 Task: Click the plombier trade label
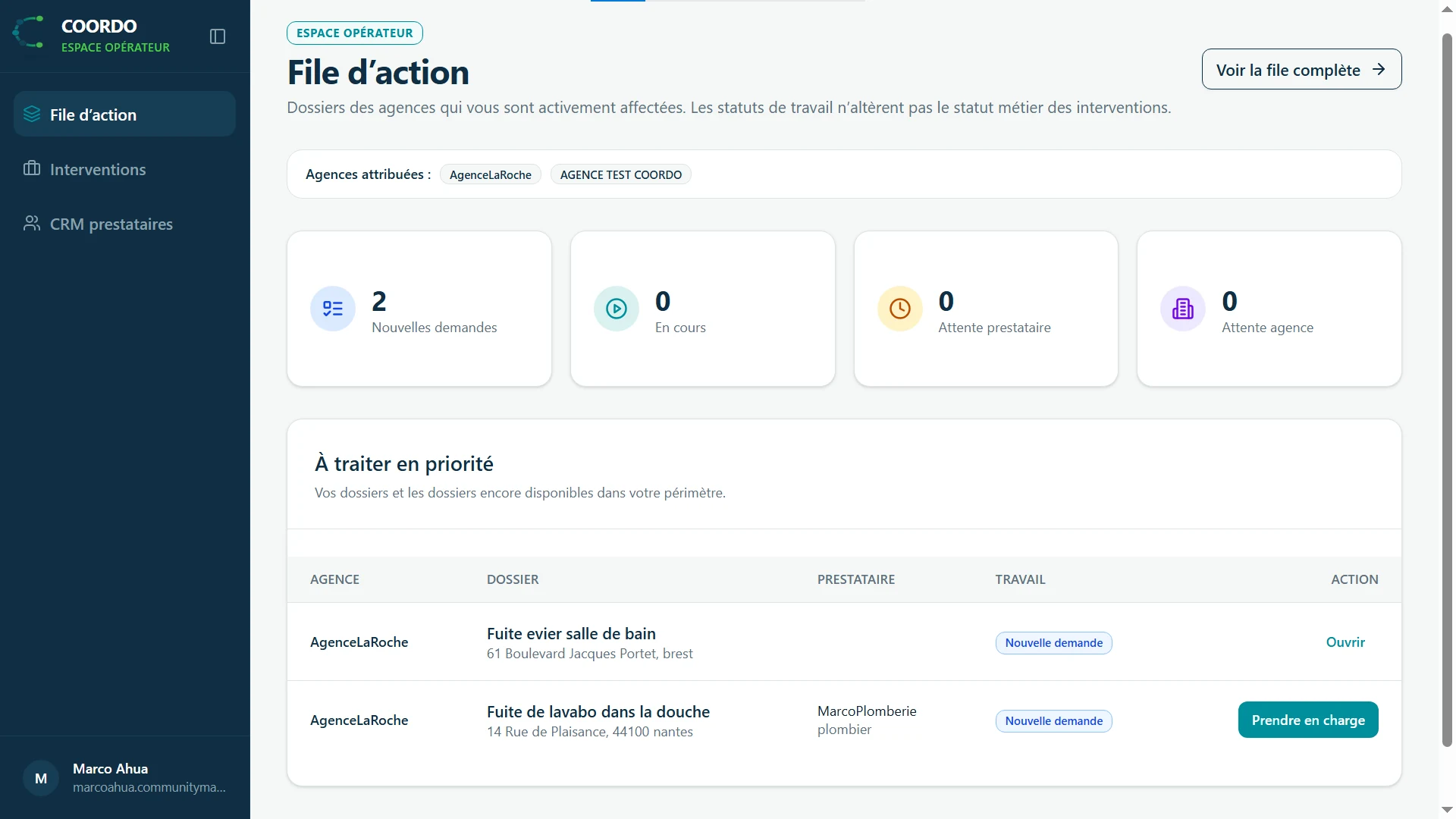coord(844,730)
